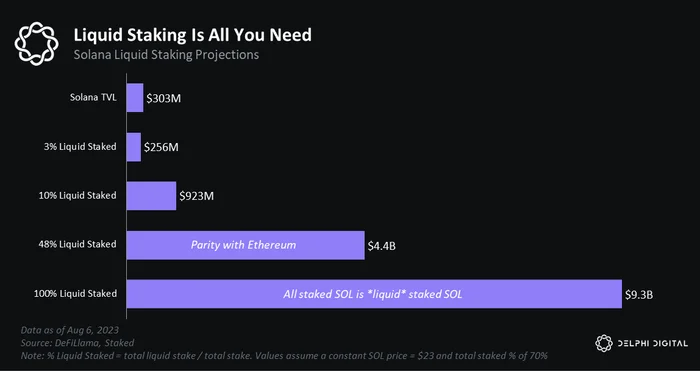
Task: Click the DELPHI DIGITAL wordmark text
Action: 653,343
